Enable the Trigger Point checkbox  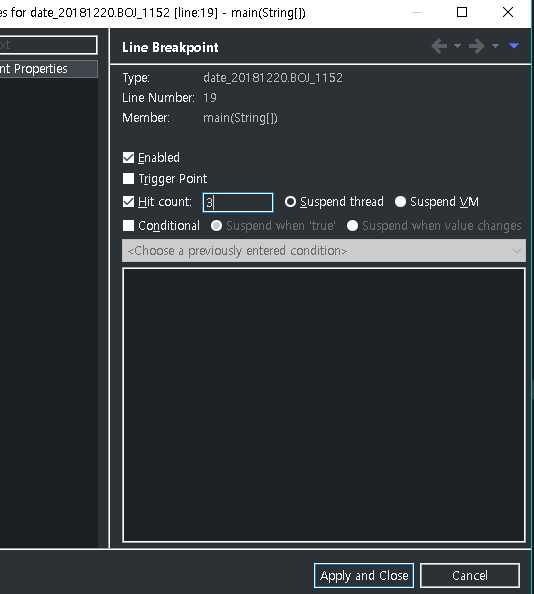pos(128,178)
